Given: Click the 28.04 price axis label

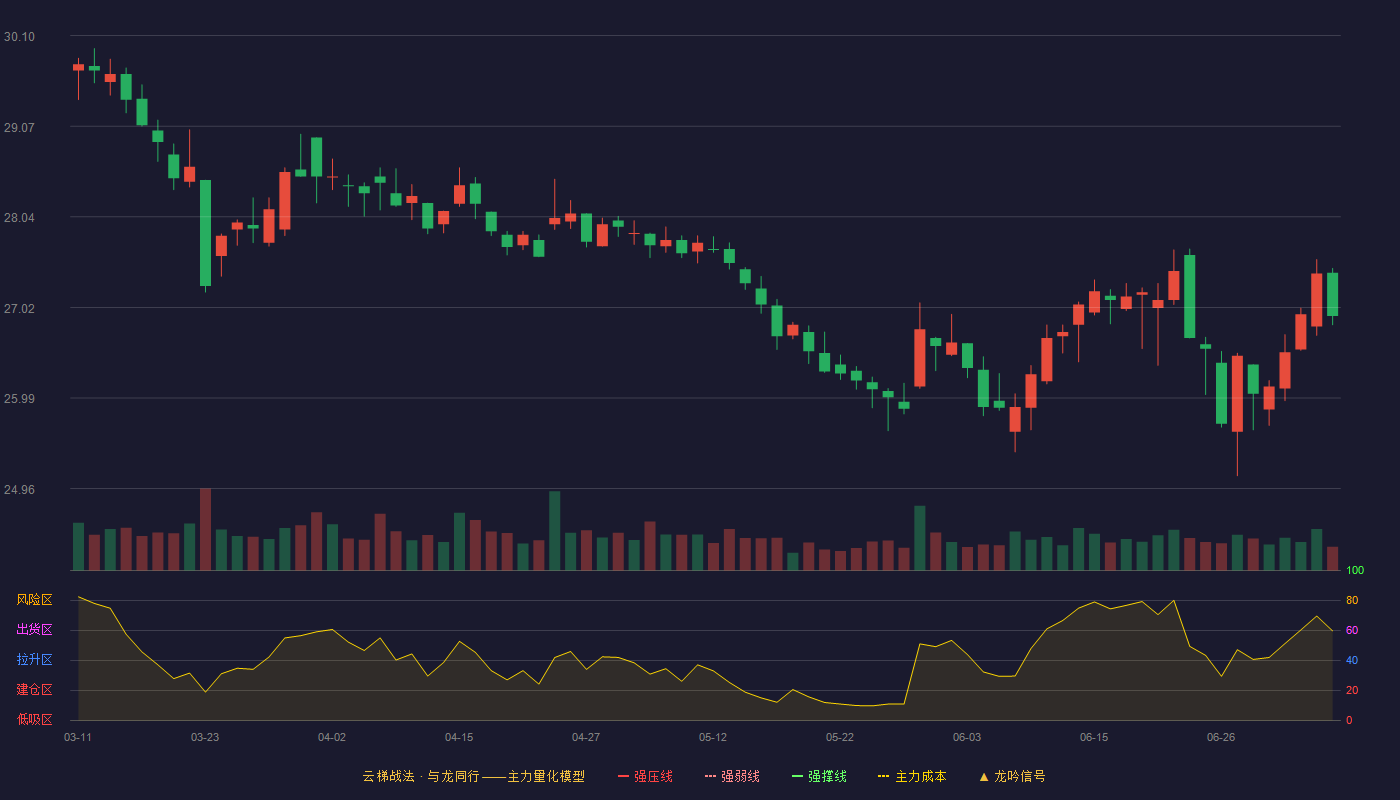Looking at the screenshot, I should pyautogui.click(x=19, y=219).
